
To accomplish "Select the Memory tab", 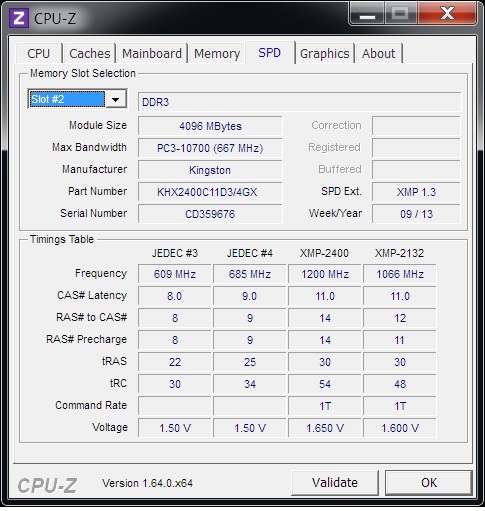I will [x=217, y=53].
